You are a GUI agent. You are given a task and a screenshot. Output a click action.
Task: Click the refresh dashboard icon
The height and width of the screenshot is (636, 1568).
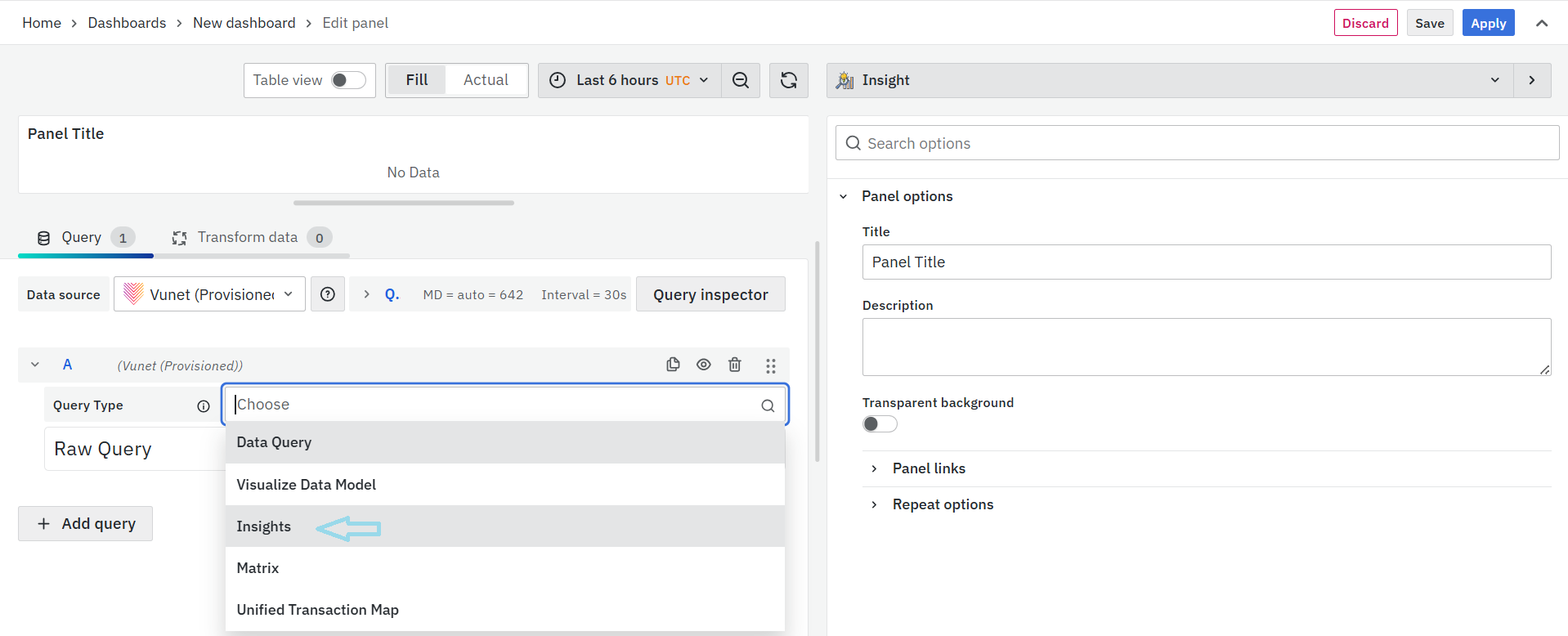click(788, 80)
